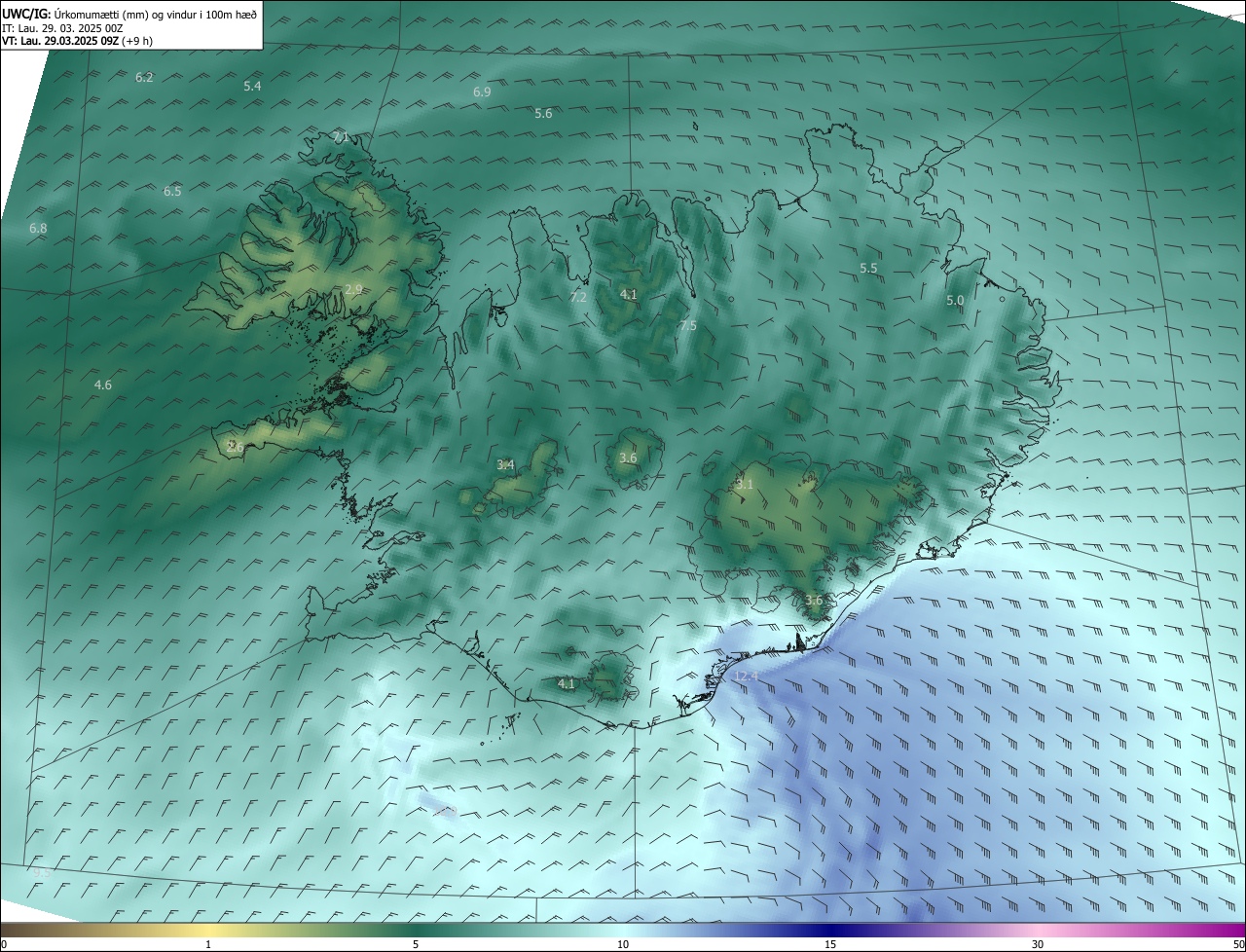Click the color scale tick label 15
1246x952 pixels.
coord(830,944)
